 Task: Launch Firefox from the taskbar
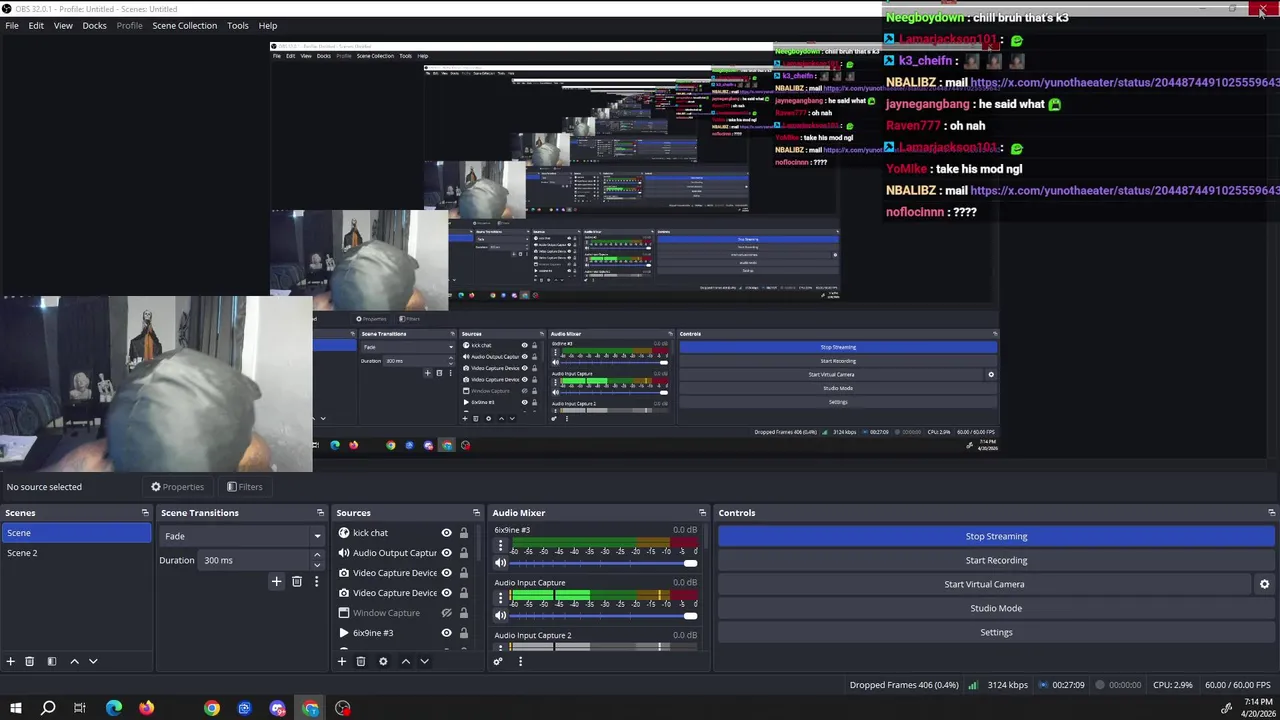click(146, 708)
